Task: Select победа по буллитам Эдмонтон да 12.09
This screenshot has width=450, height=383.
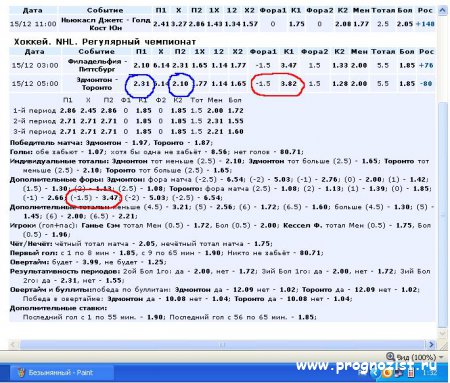Action: click(243, 289)
